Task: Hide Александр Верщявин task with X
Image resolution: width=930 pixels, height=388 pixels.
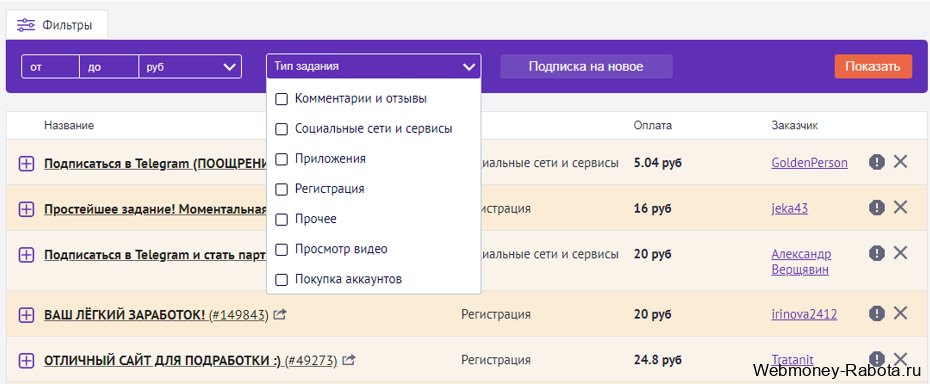Action: click(x=900, y=252)
